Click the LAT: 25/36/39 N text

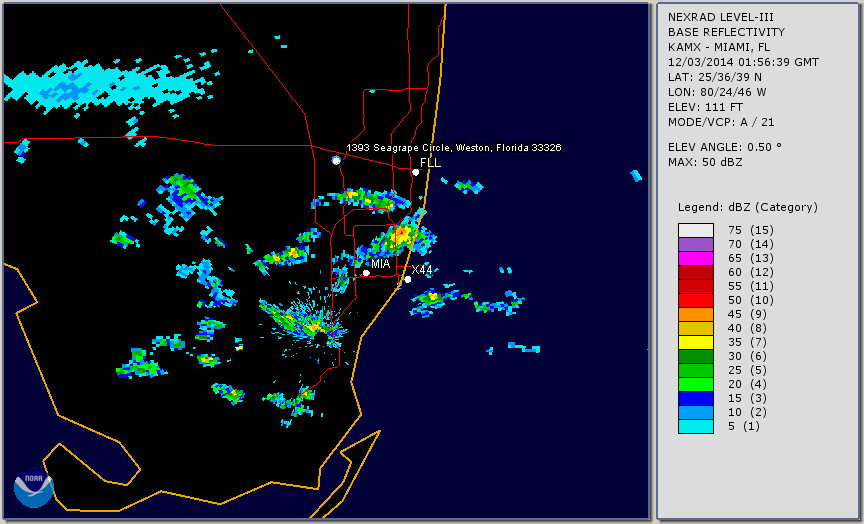[x=715, y=77]
